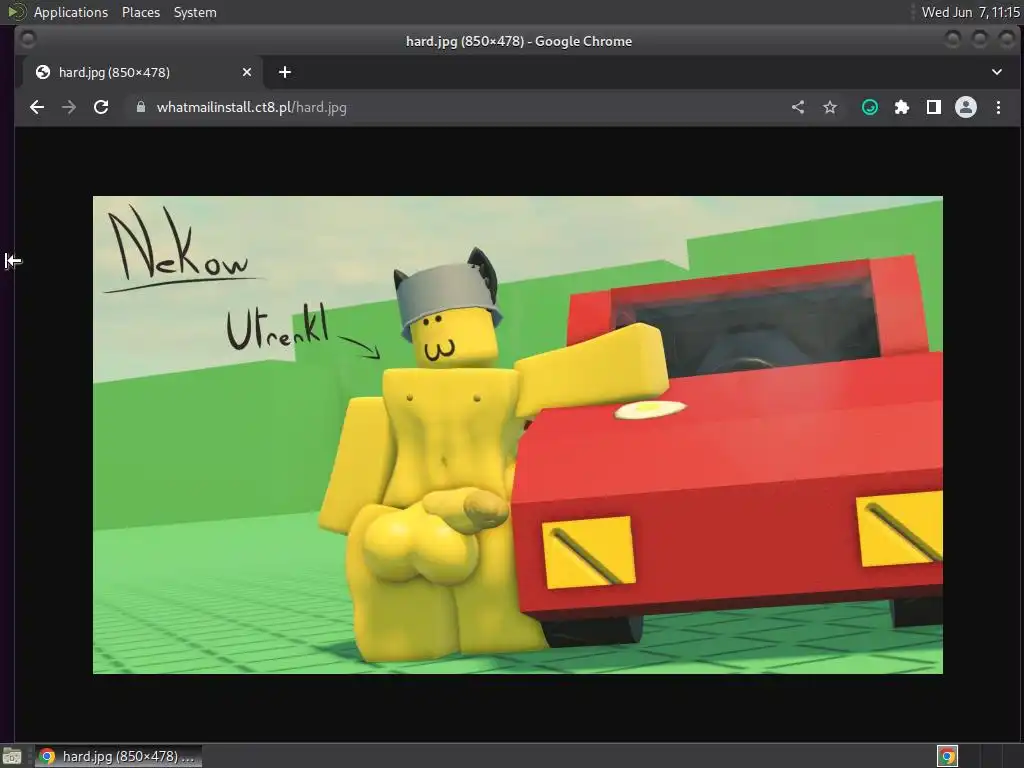This screenshot has height=768, width=1024.
Task: Open the Chrome three-dot menu
Action: 998,107
